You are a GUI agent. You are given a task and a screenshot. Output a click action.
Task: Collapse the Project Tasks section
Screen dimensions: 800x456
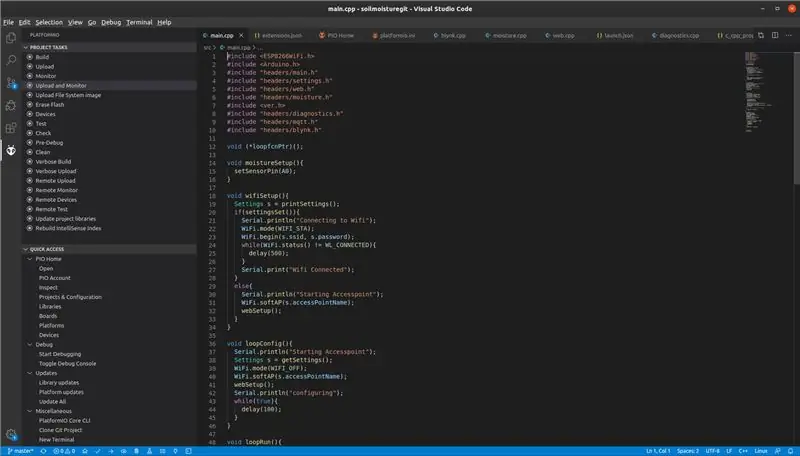[x=26, y=47]
